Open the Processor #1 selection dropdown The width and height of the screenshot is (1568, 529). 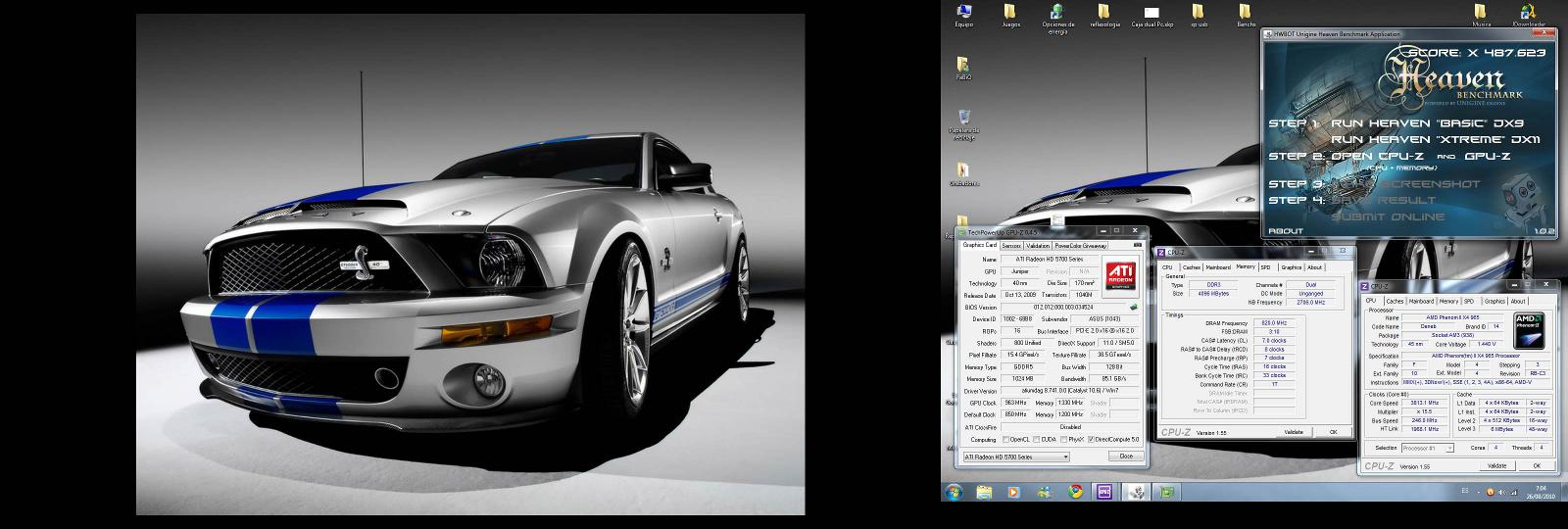[1428, 448]
